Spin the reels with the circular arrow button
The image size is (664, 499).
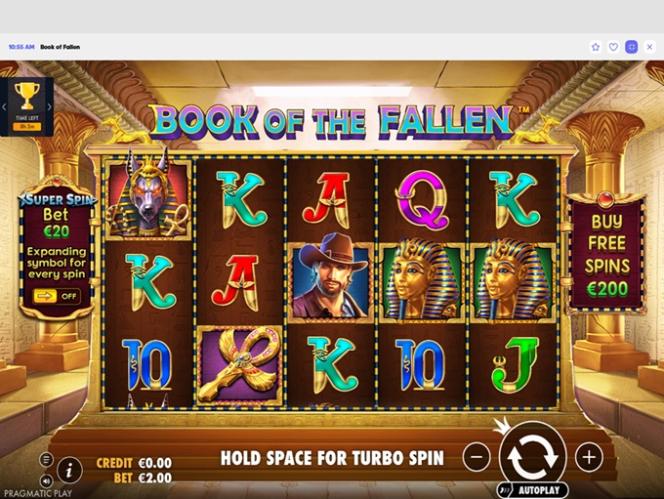coord(533,457)
